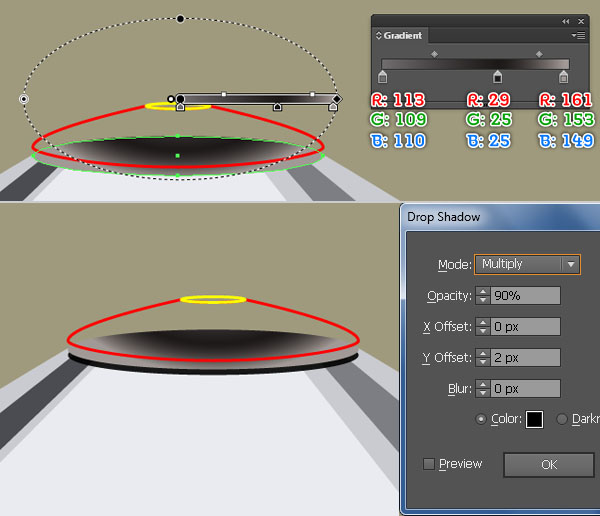
Task: Click right stop on canvas gradient annotator
Action: pyautogui.click(x=333, y=107)
